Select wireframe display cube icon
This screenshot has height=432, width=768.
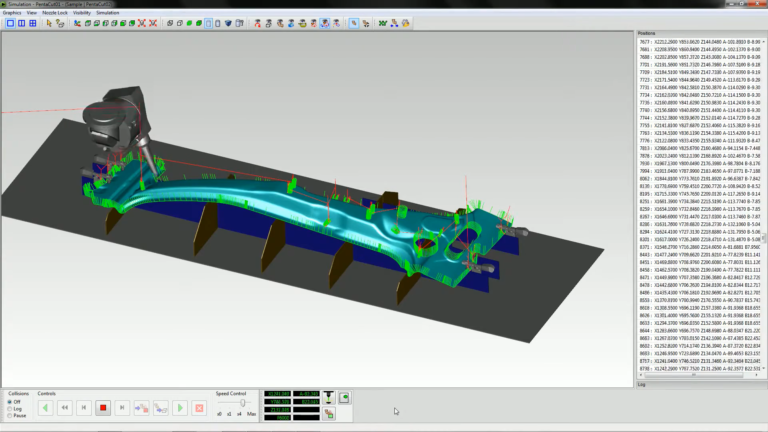tap(170, 23)
